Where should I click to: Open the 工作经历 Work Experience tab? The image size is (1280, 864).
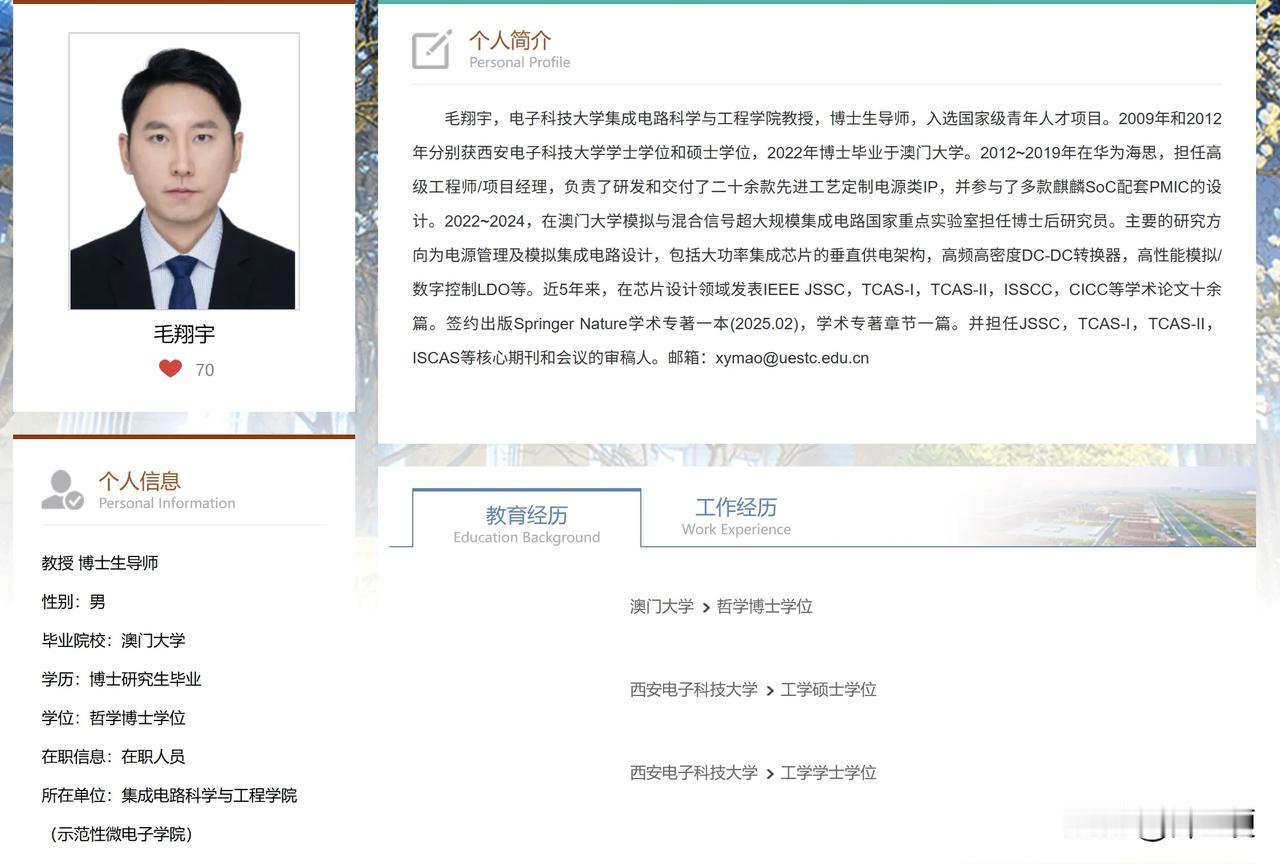pyautogui.click(x=736, y=516)
